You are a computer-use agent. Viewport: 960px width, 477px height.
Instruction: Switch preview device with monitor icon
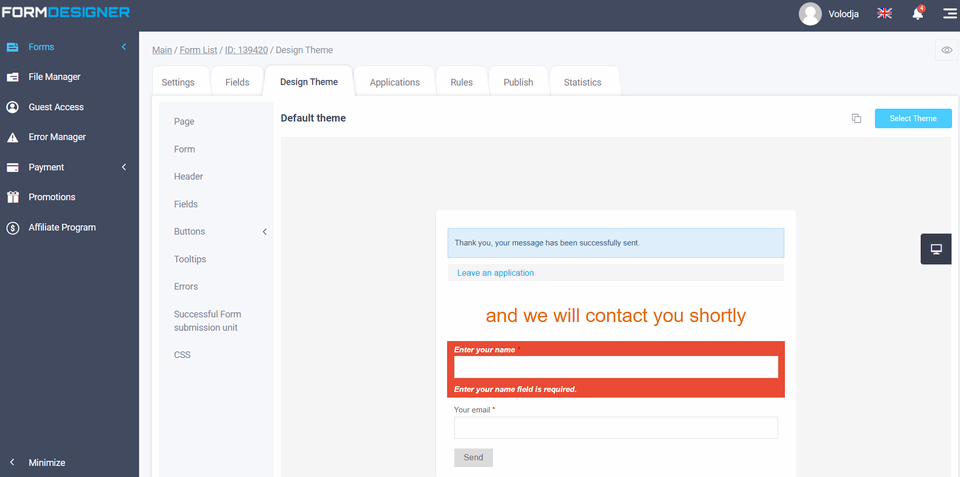click(936, 249)
